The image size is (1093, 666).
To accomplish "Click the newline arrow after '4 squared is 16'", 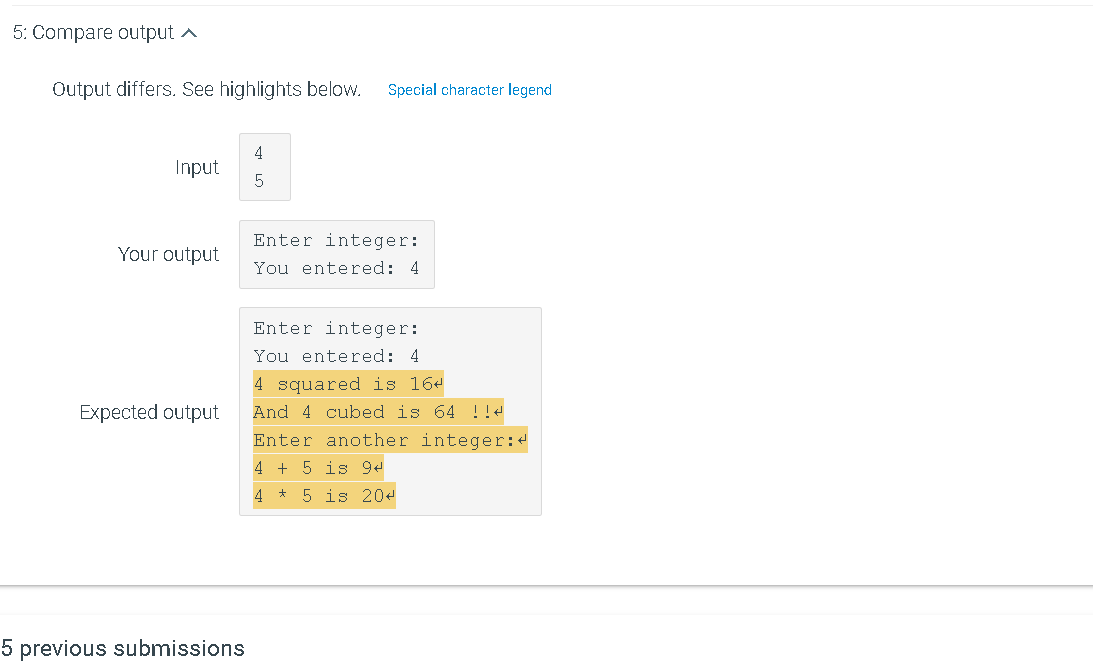I will [438, 384].
